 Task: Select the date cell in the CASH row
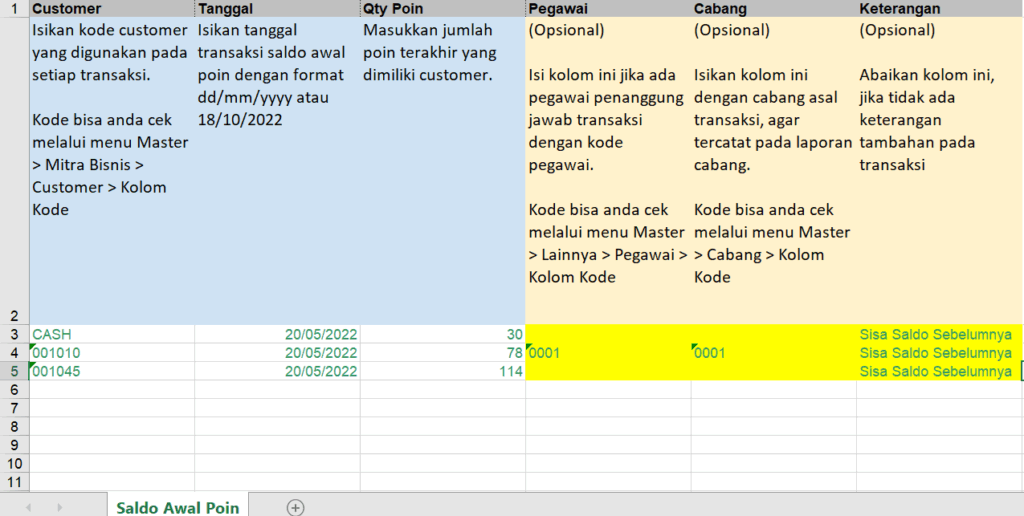pyautogui.click(x=277, y=334)
